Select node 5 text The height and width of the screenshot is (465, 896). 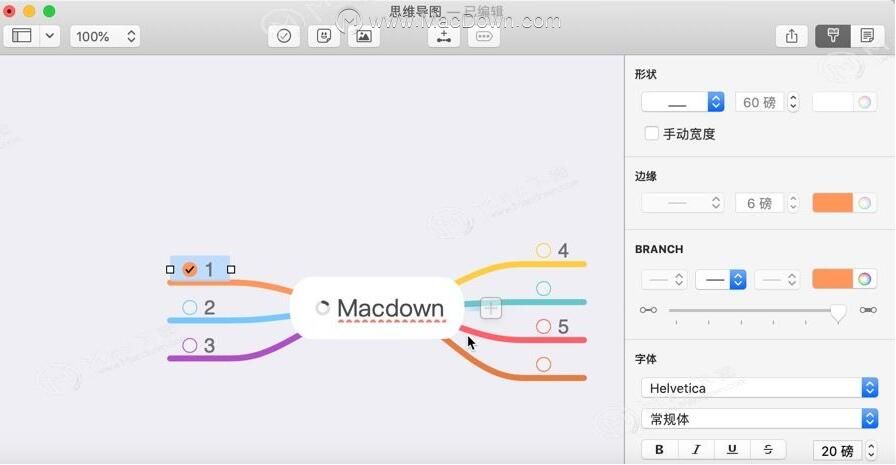click(563, 326)
